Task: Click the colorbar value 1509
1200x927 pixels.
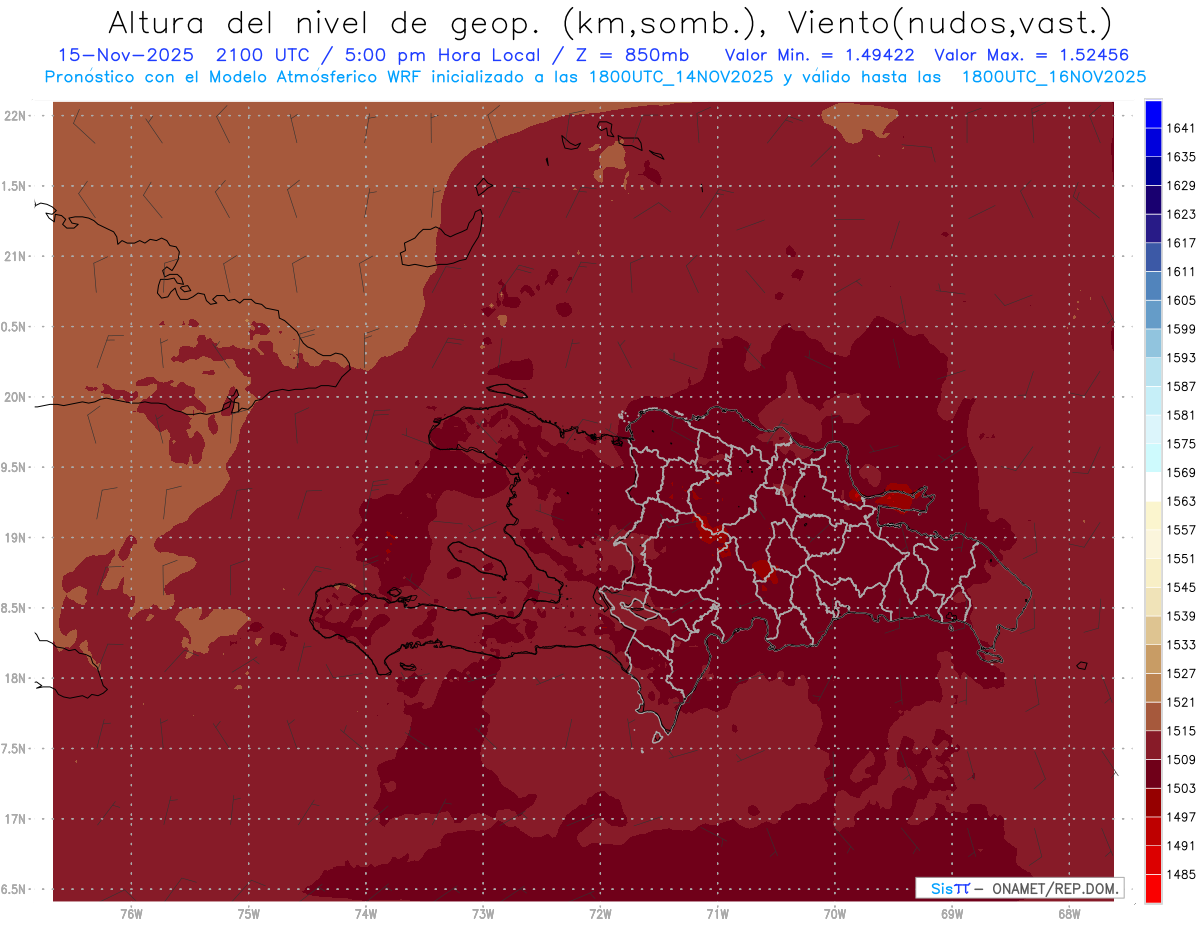Action: coord(1181,760)
